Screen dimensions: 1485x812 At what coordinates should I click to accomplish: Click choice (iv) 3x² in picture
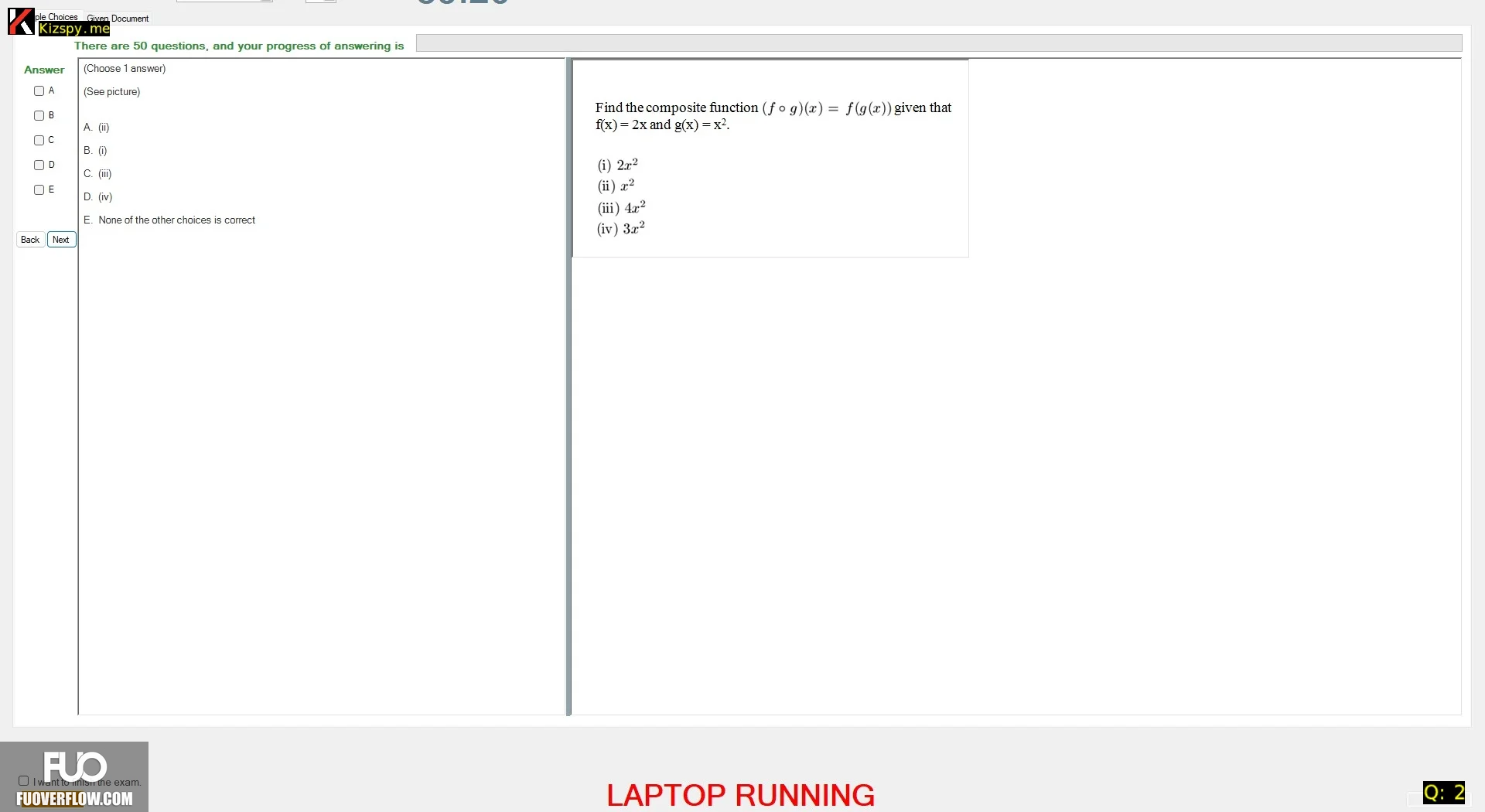tap(620, 228)
